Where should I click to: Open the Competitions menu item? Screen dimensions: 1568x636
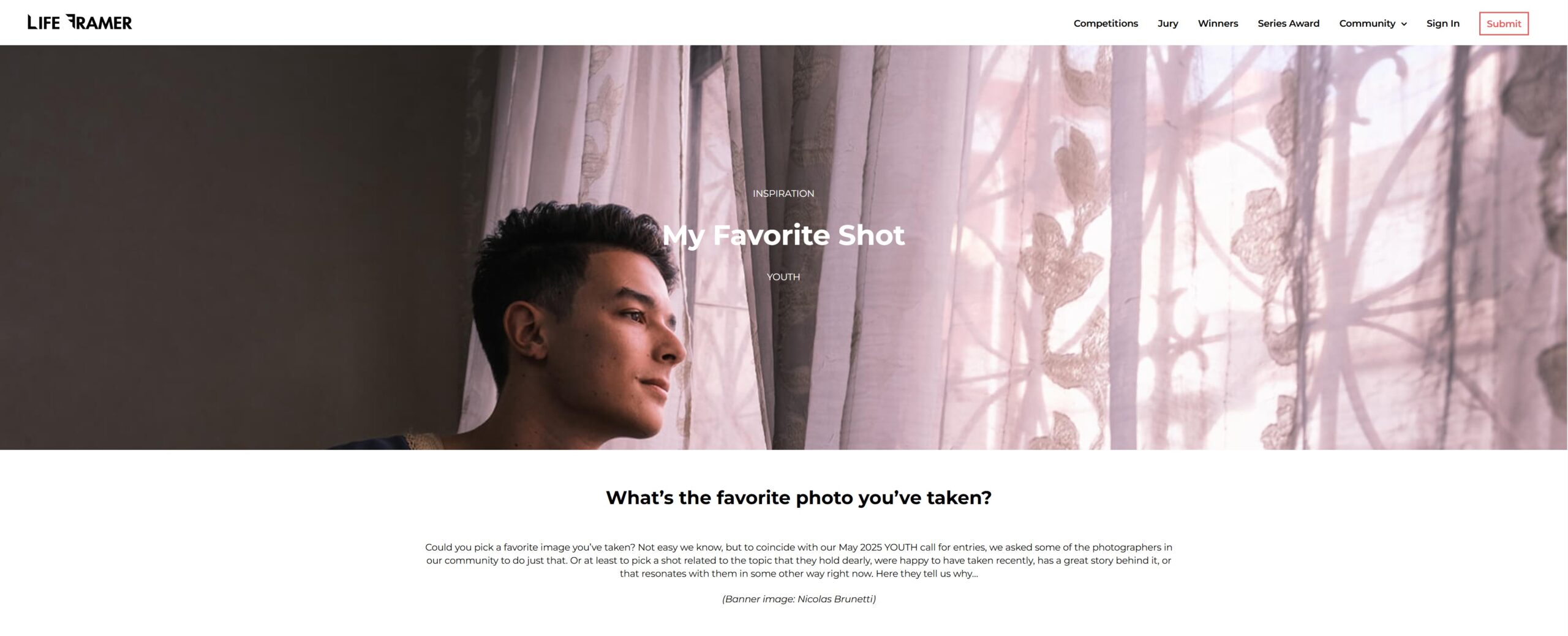[x=1106, y=23]
